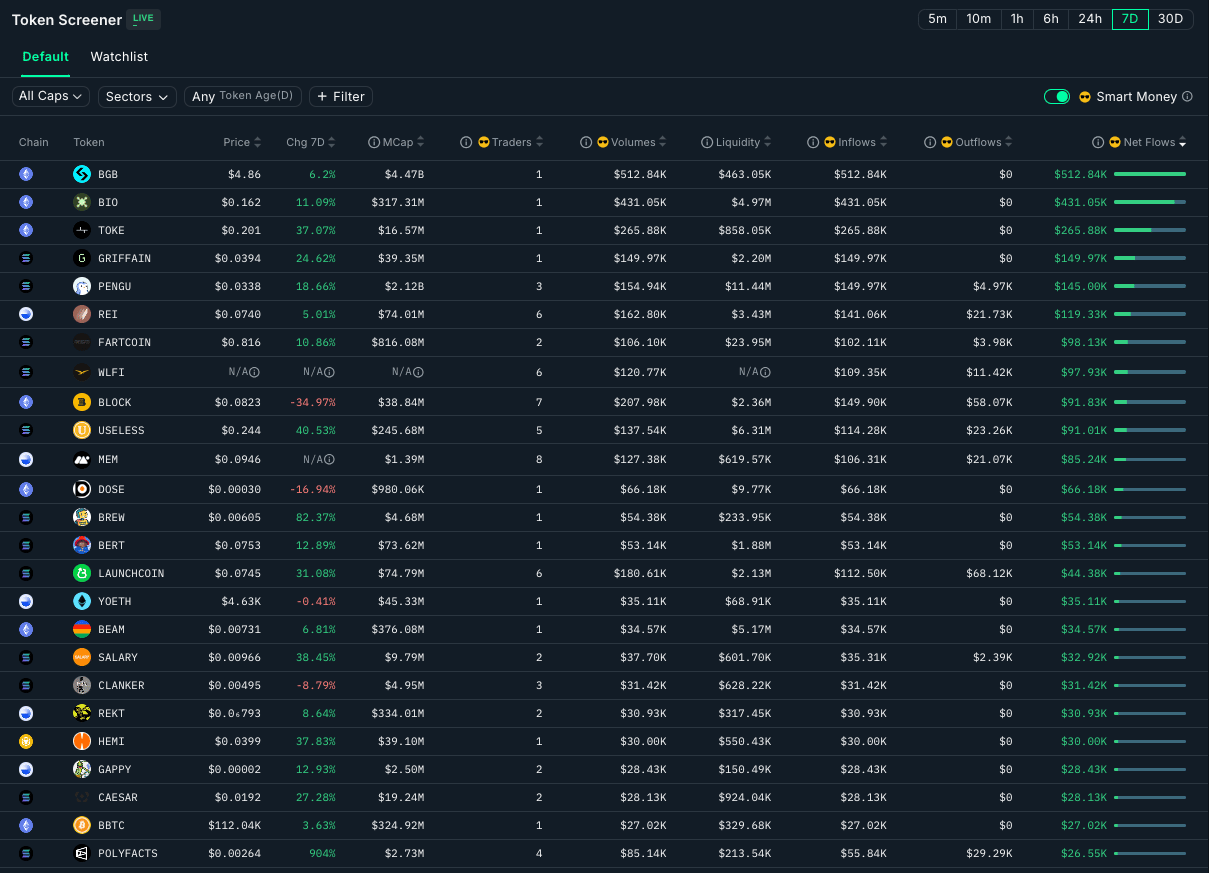Select the 24h timeframe
Image resolution: width=1209 pixels, height=873 pixels.
pos(1090,19)
